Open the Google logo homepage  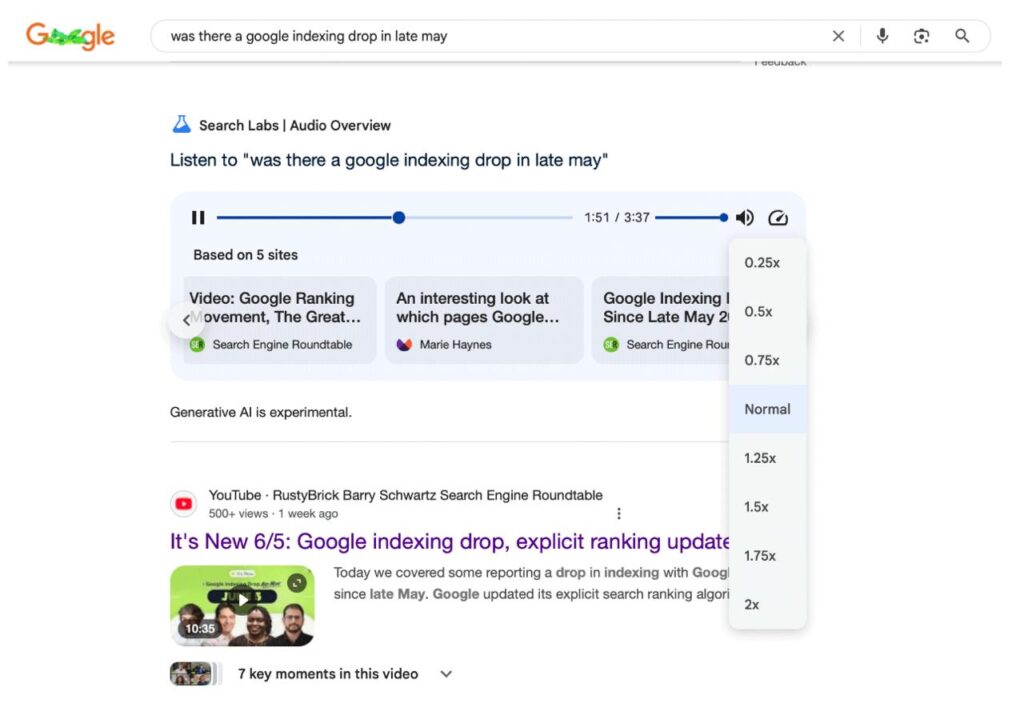(x=70, y=36)
